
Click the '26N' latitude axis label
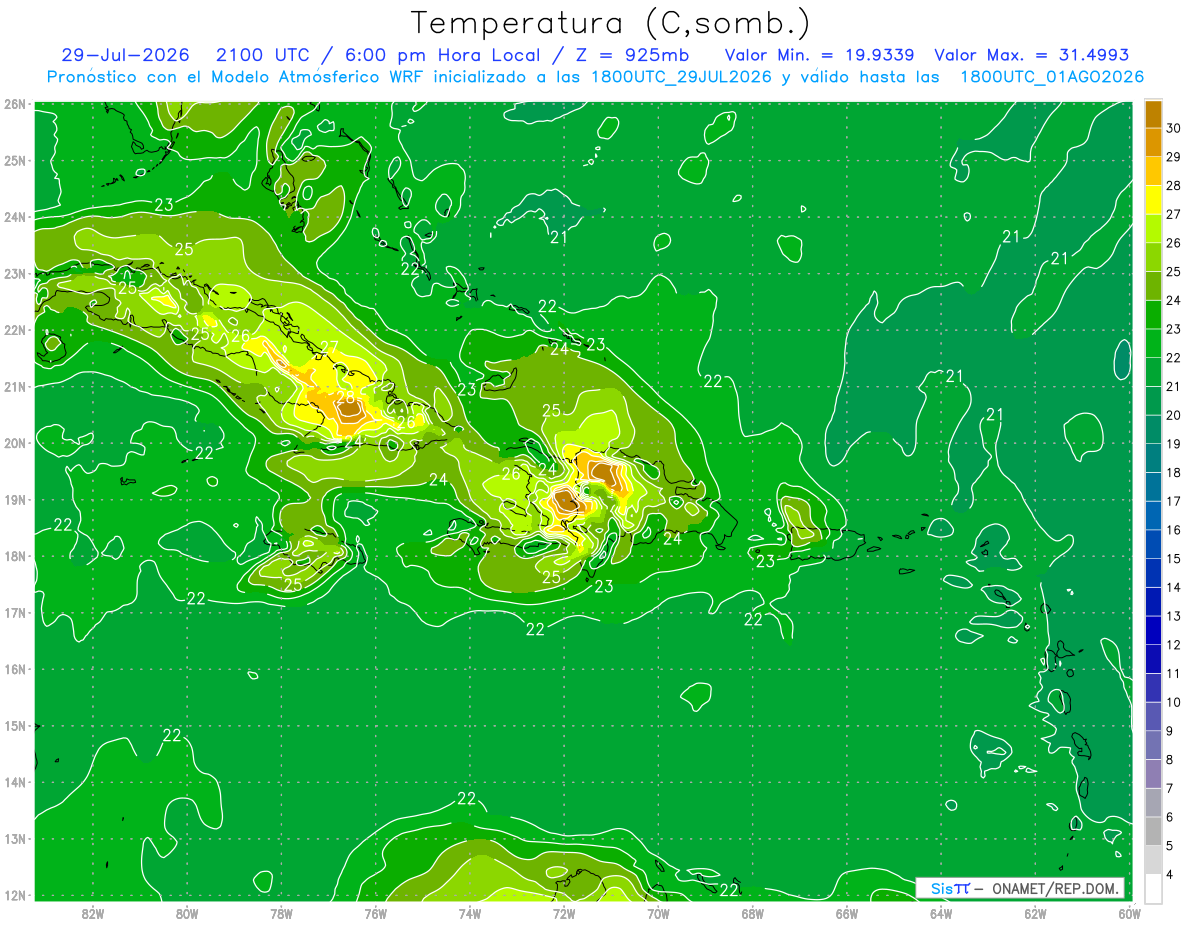coord(15,104)
